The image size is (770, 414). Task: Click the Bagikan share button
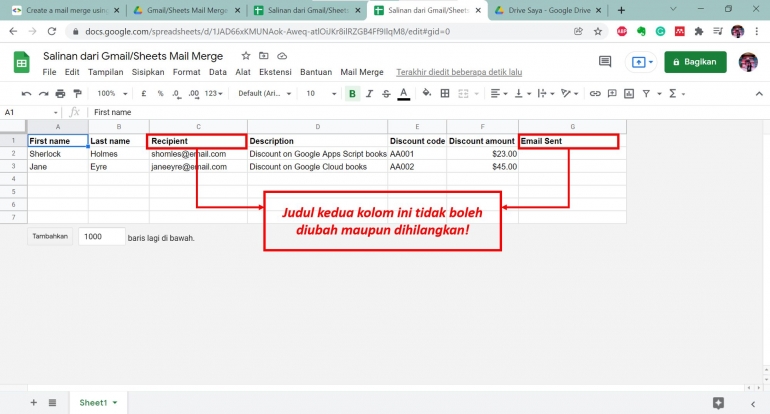(x=695, y=62)
